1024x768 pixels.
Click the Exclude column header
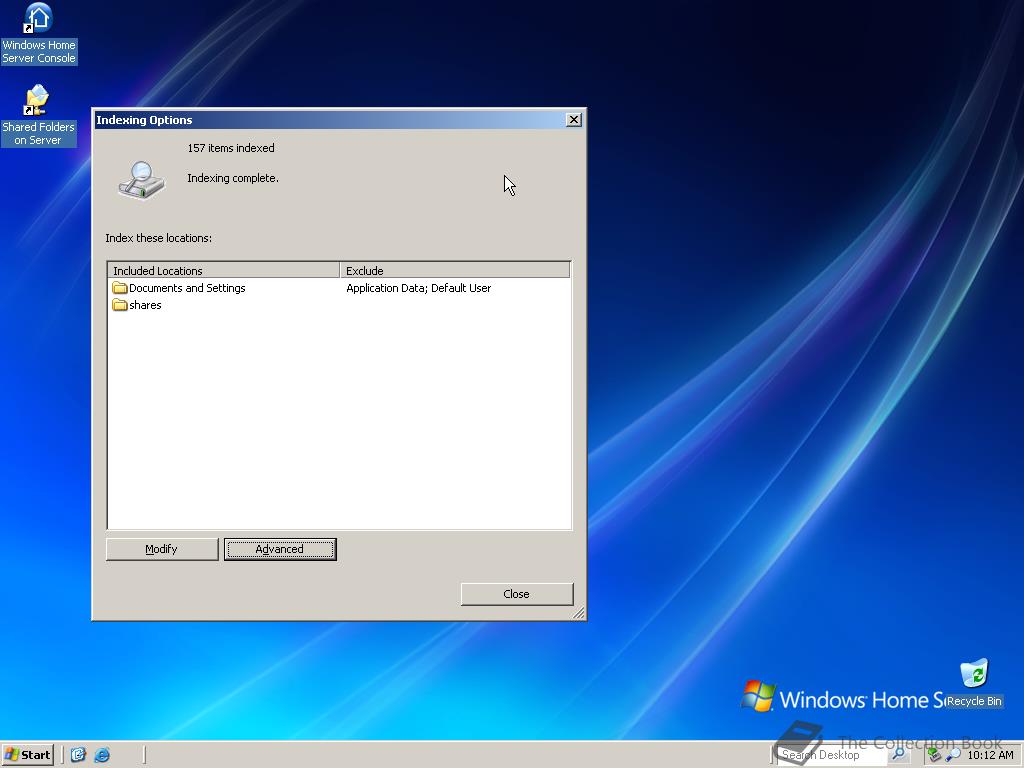455,270
